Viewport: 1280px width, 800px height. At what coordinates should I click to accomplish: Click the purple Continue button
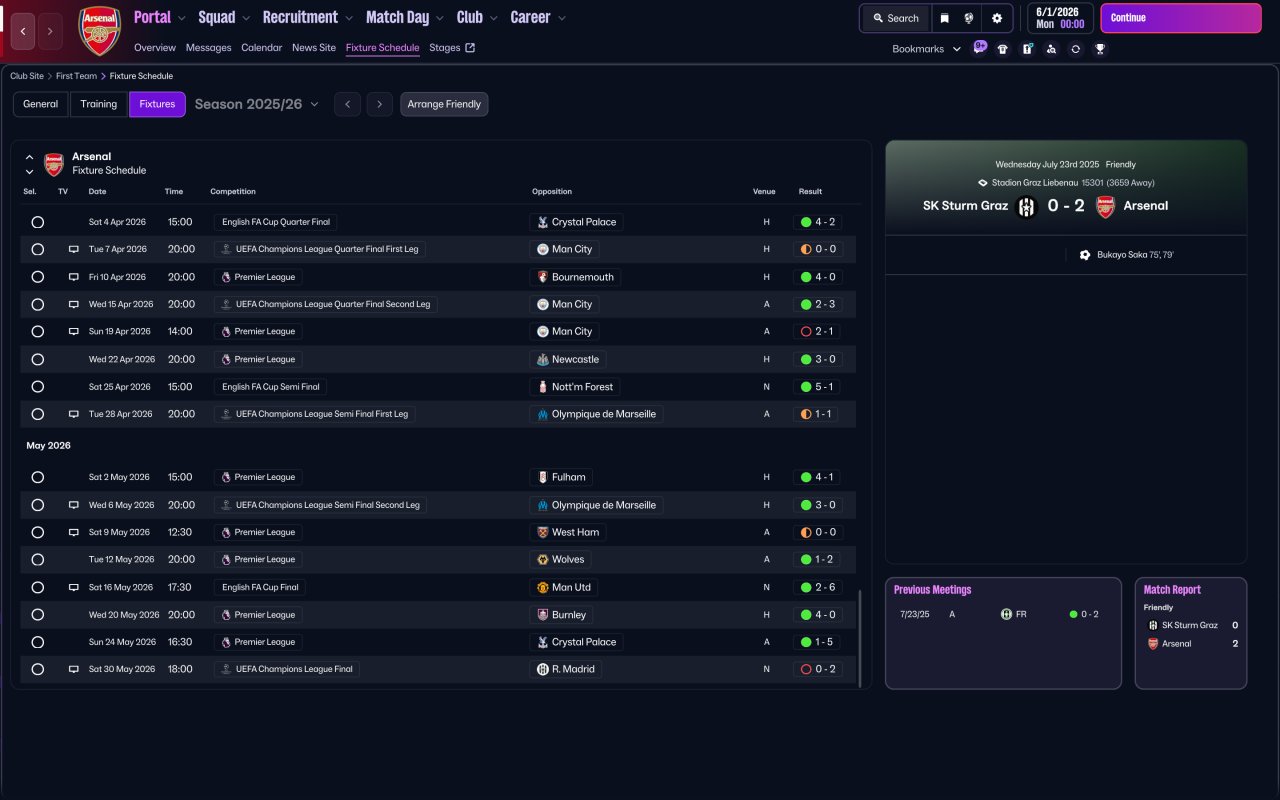1181,18
